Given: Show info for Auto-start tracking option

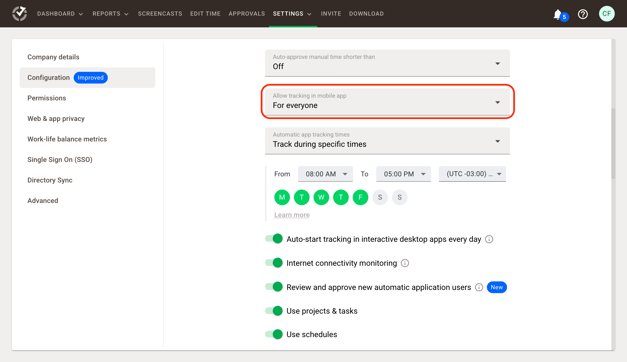Looking at the screenshot, I should pyautogui.click(x=489, y=239).
